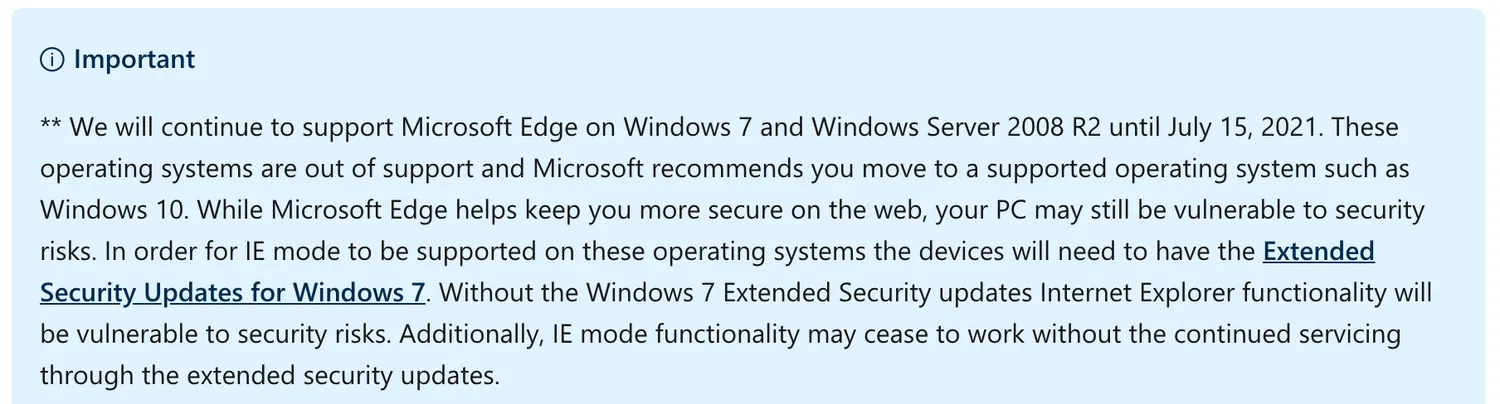
Task: Click the underlined word "Extended" ending line four
Action: pyautogui.click(x=1318, y=251)
